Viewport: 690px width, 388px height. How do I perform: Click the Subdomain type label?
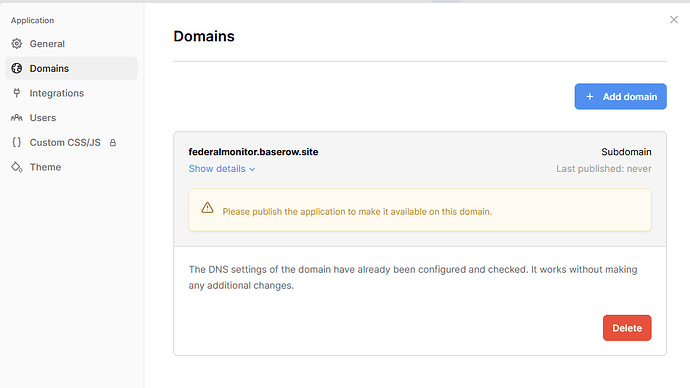[626, 152]
